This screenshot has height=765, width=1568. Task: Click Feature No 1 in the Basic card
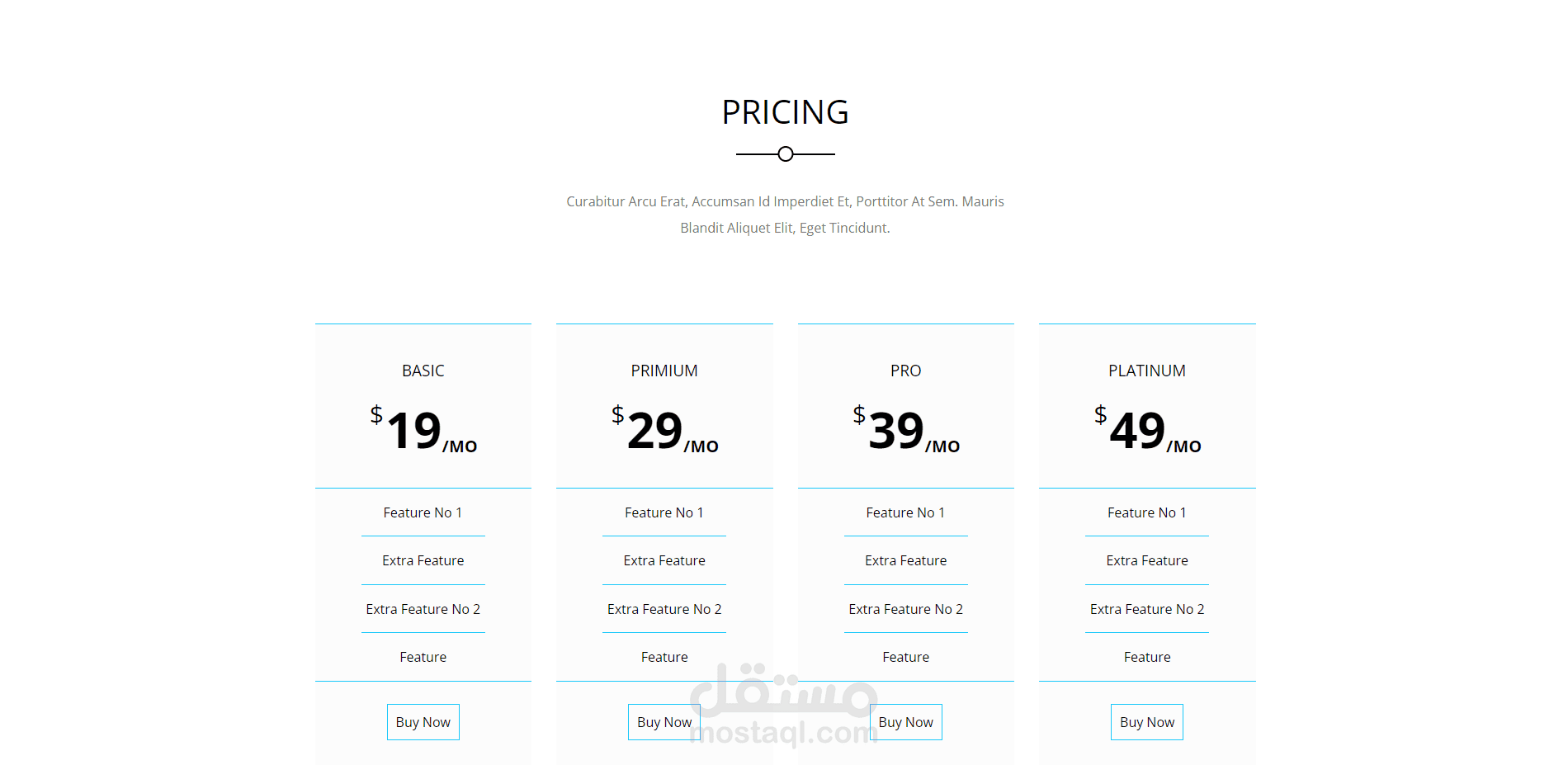coord(423,512)
